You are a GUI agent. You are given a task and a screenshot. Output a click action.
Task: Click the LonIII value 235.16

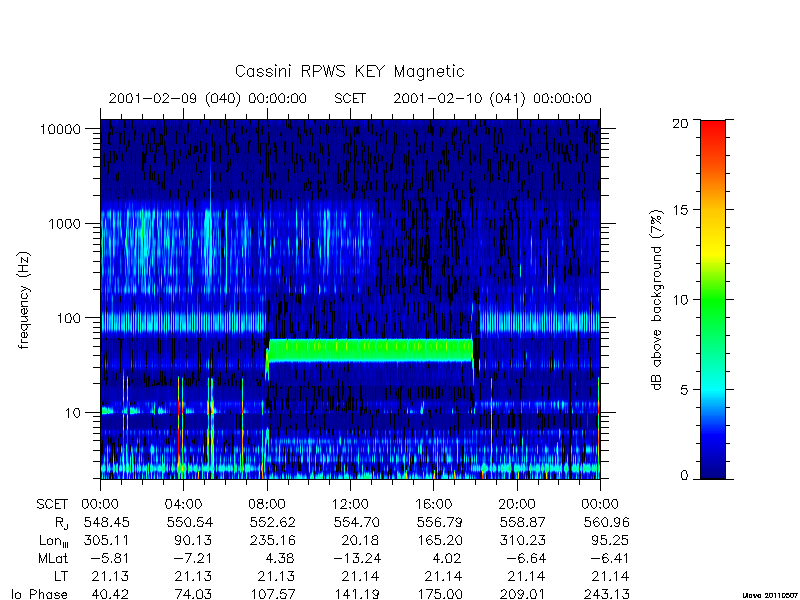[272, 540]
